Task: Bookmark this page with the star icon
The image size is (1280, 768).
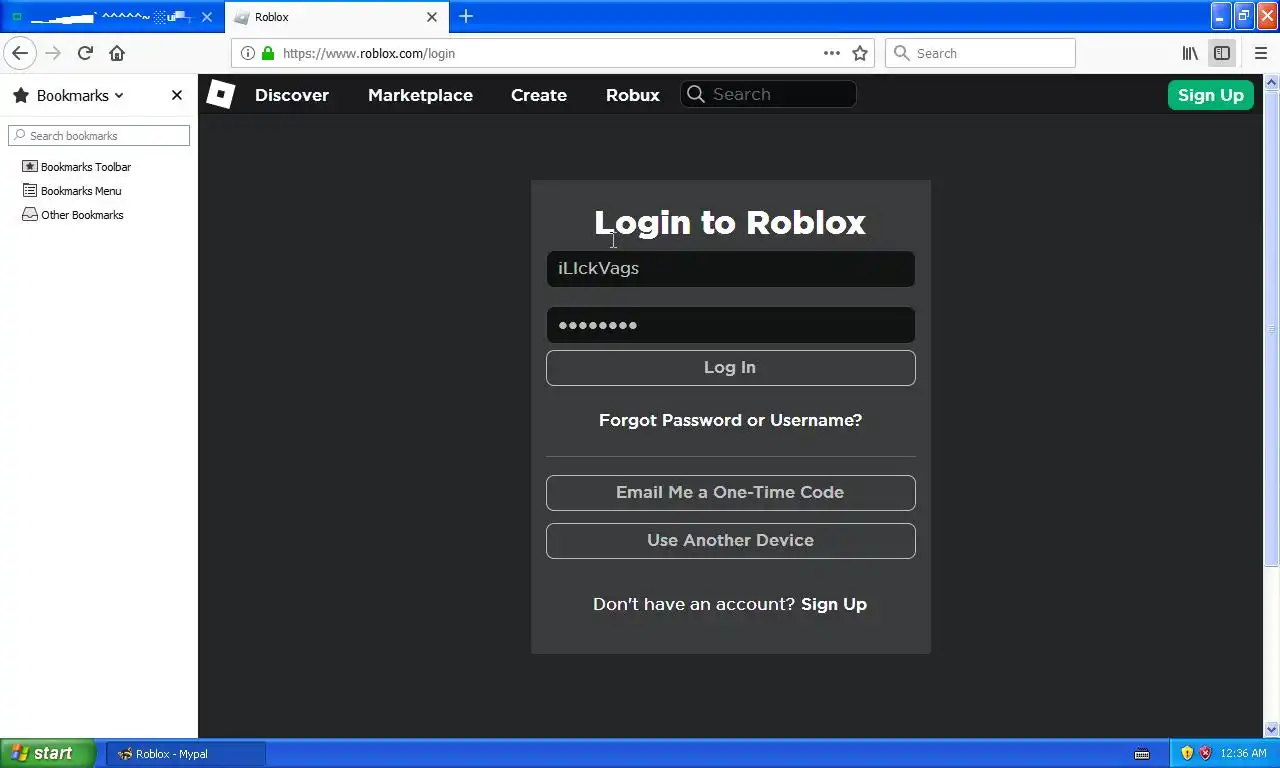Action: (x=860, y=53)
